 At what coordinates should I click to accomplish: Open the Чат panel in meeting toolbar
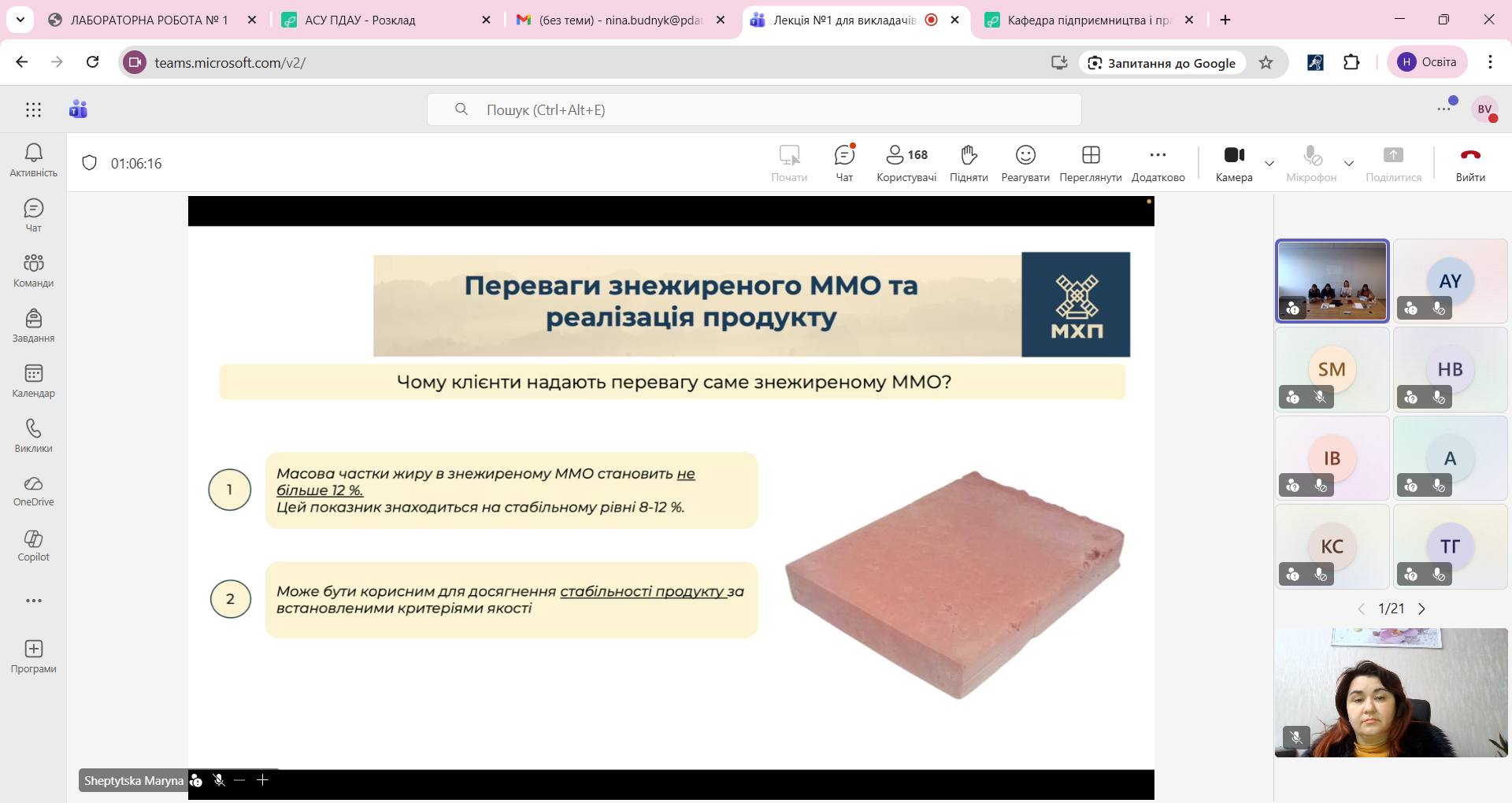click(x=844, y=163)
